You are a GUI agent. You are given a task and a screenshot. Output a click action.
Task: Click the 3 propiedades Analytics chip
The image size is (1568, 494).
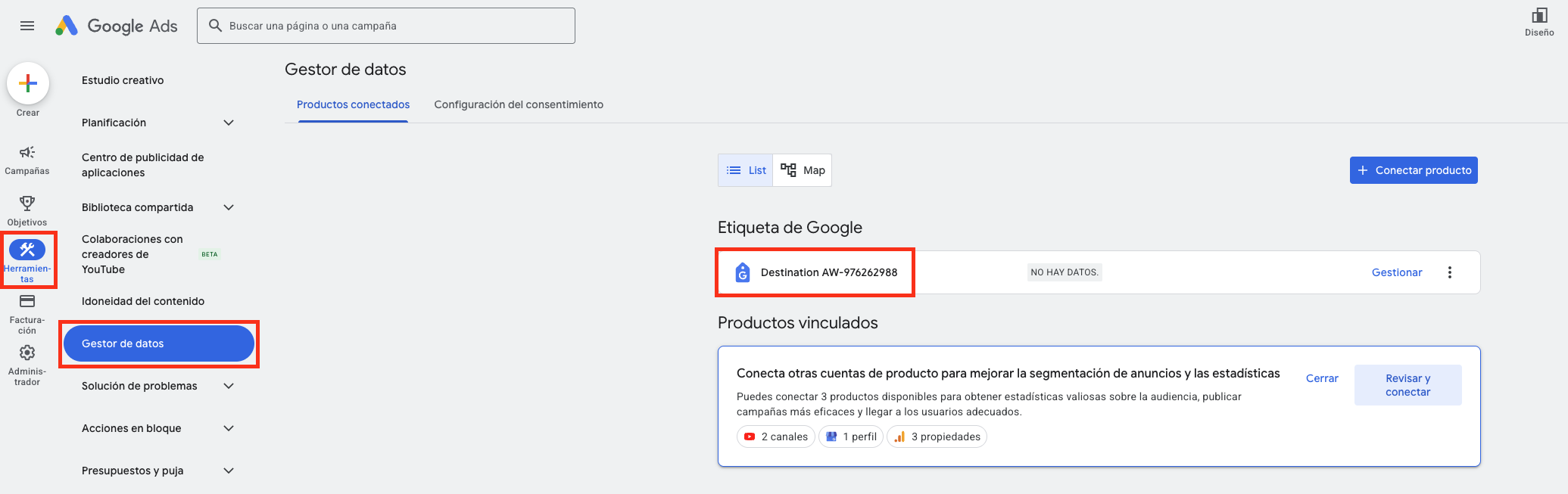(x=937, y=437)
